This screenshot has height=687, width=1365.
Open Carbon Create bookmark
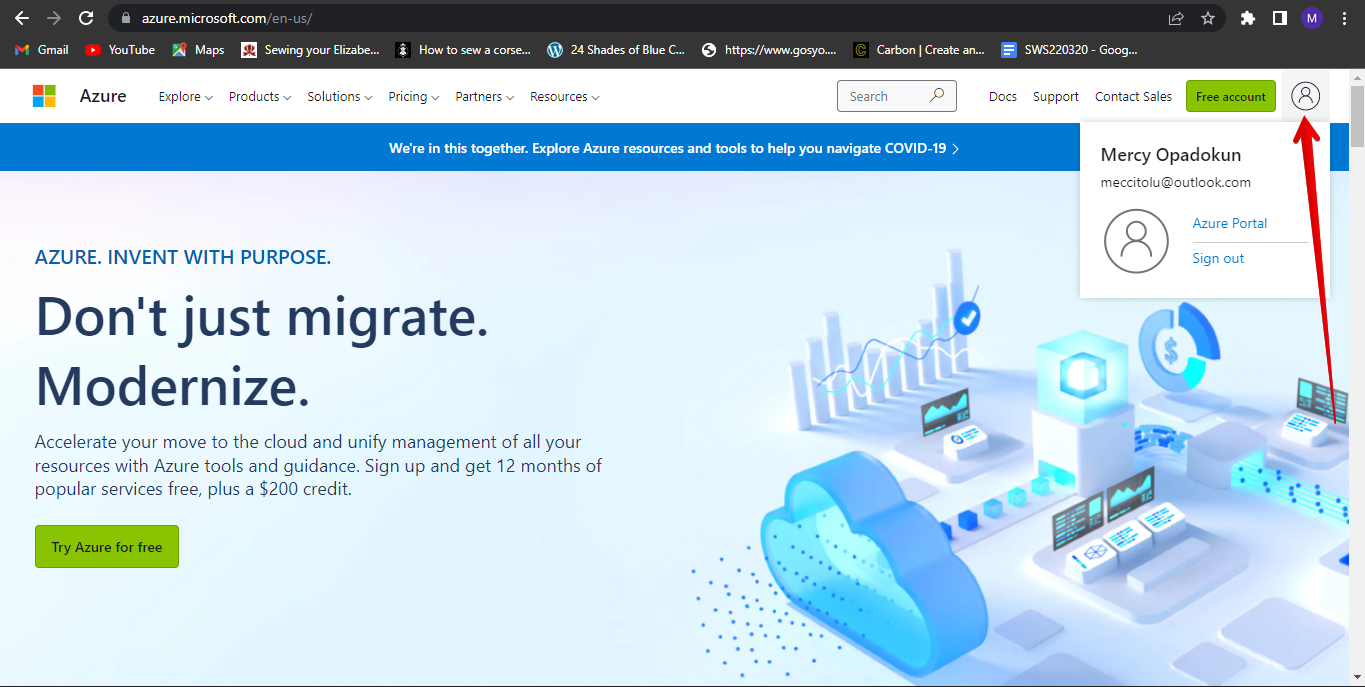(920, 49)
